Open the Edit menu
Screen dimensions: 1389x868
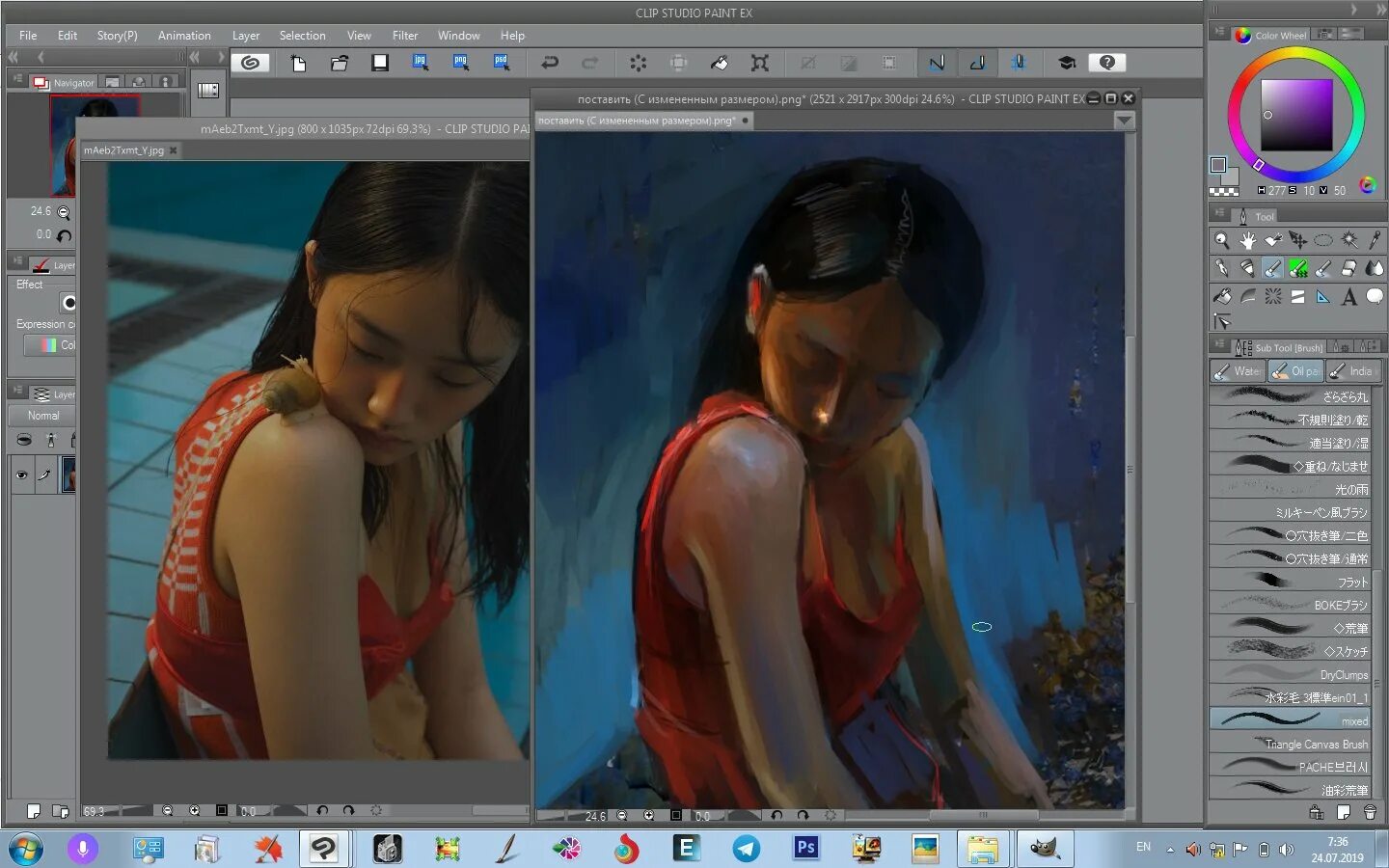point(68,36)
